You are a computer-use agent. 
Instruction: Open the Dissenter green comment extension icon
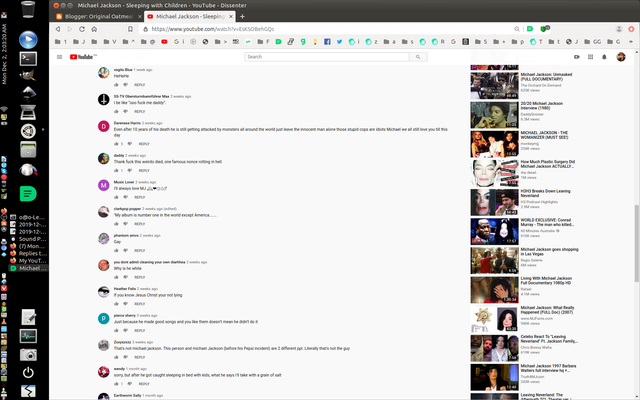tap(530, 29)
